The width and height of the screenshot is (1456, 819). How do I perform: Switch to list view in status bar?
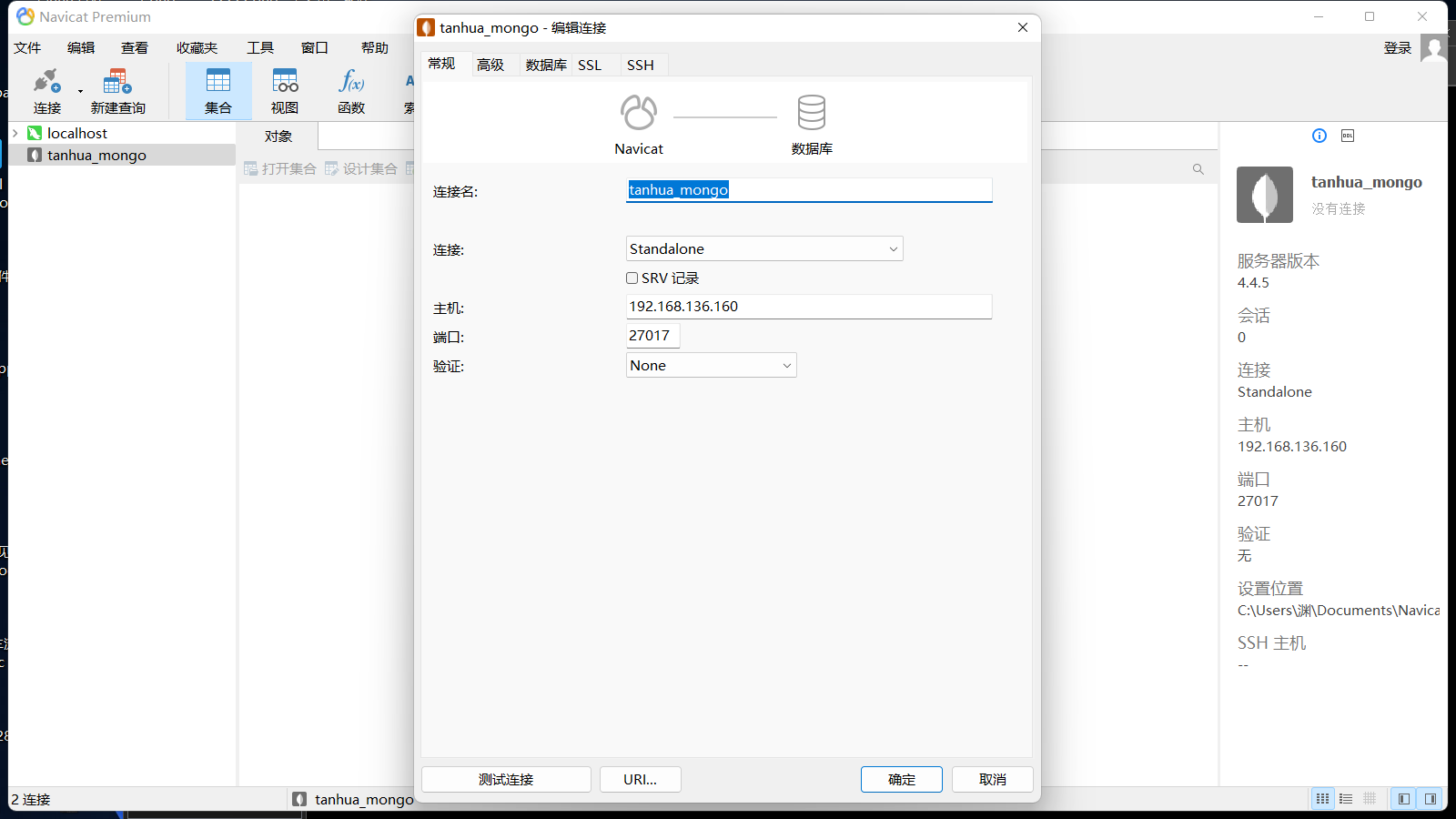point(1346,799)
